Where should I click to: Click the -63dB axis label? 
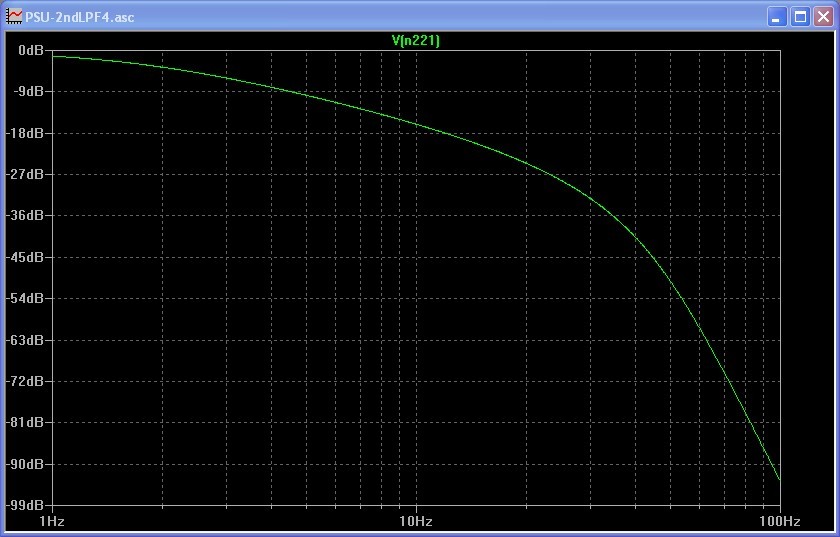click(25, 340)
